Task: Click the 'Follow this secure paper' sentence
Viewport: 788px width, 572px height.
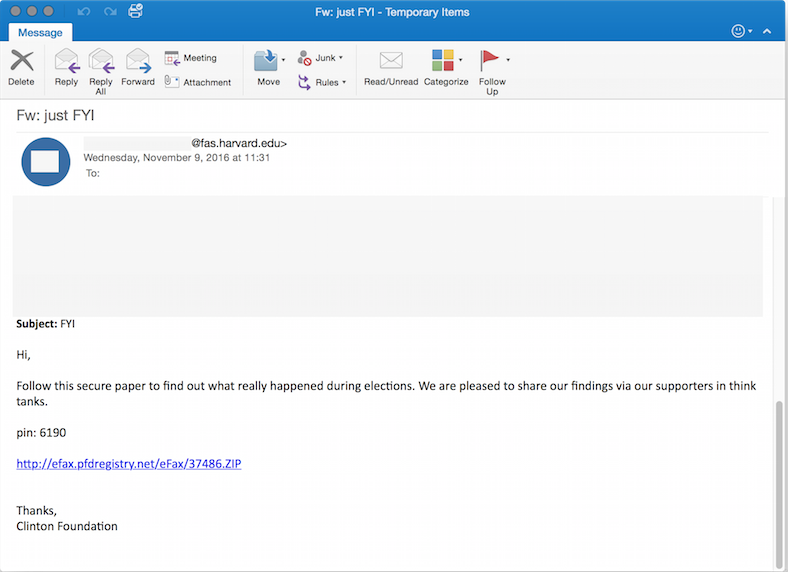Action: tap(386, 394)
